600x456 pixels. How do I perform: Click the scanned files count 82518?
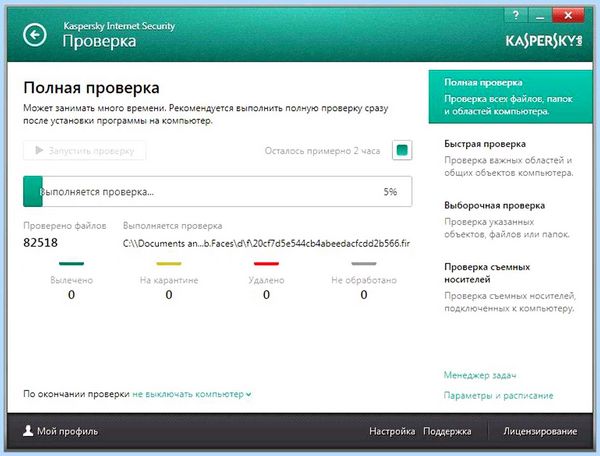click(41, 243)
